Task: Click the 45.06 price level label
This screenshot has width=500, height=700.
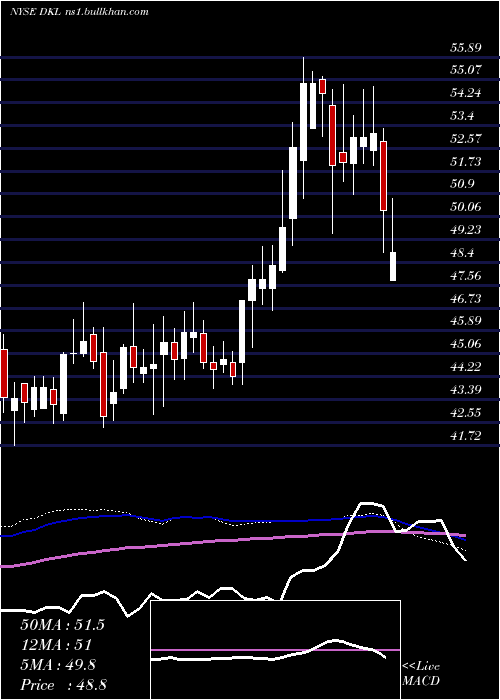Action: [466, 344]
